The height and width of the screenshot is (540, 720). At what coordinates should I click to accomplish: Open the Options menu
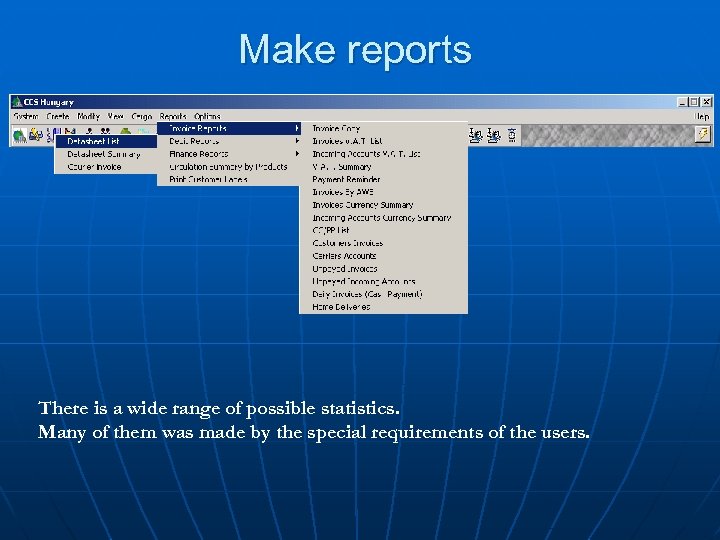(x=207, y=116)
